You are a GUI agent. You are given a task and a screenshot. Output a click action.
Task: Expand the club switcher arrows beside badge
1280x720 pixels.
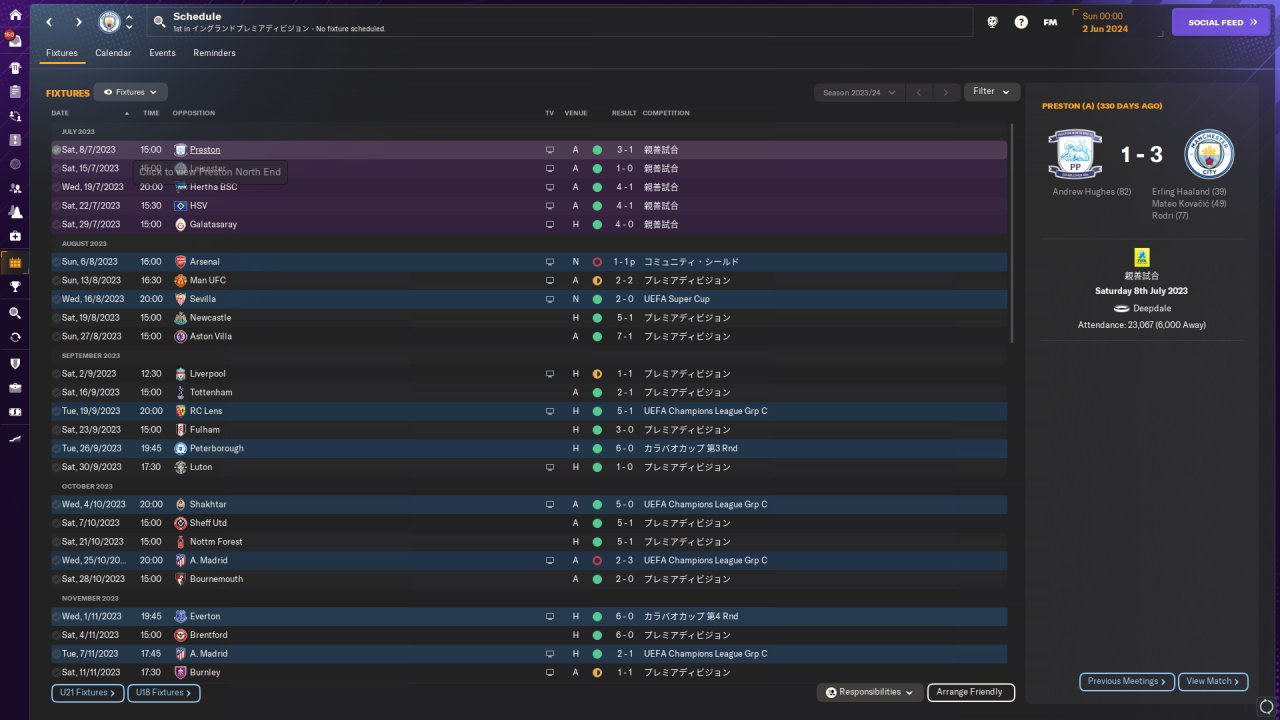129,22
